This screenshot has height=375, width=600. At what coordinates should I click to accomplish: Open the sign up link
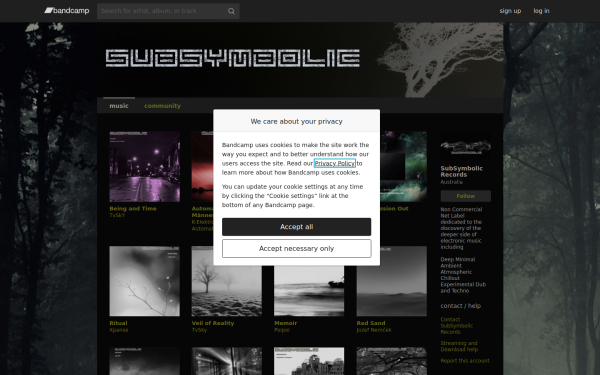coord(510,11)
